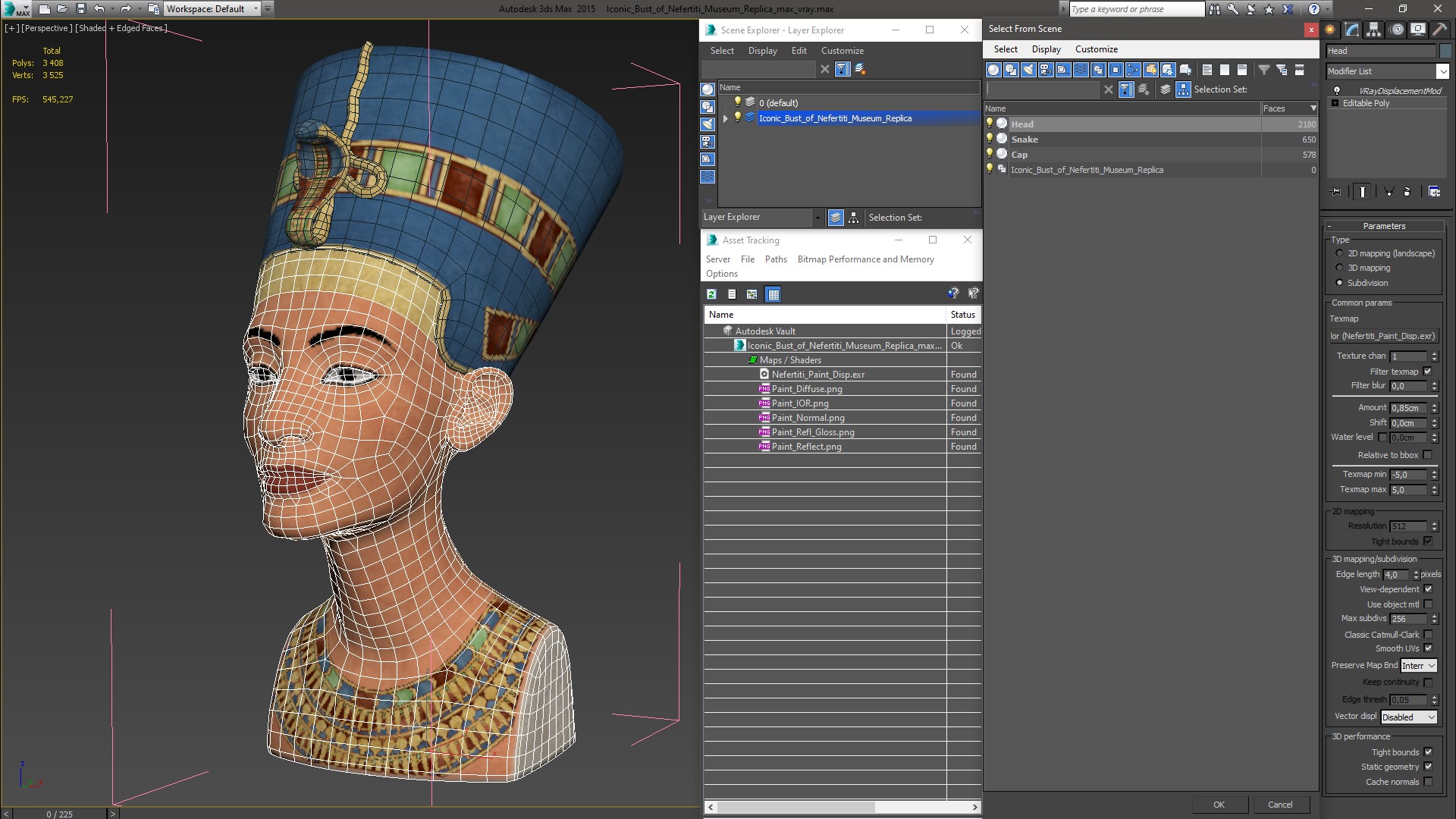Toggle Display Cameras filter in Select From Scene
This screenshot has height=819, width=1456.
tap(1046, 70)
